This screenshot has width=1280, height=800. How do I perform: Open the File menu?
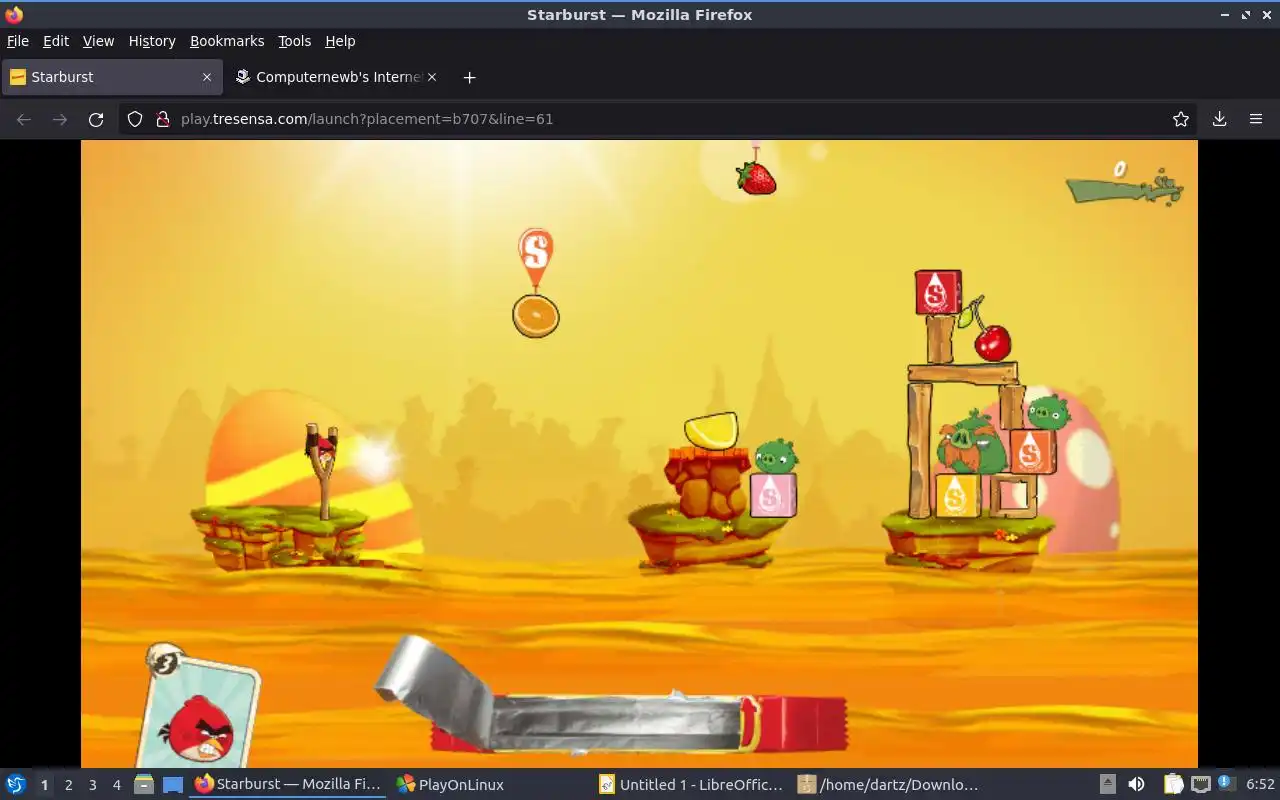(18, 41)
